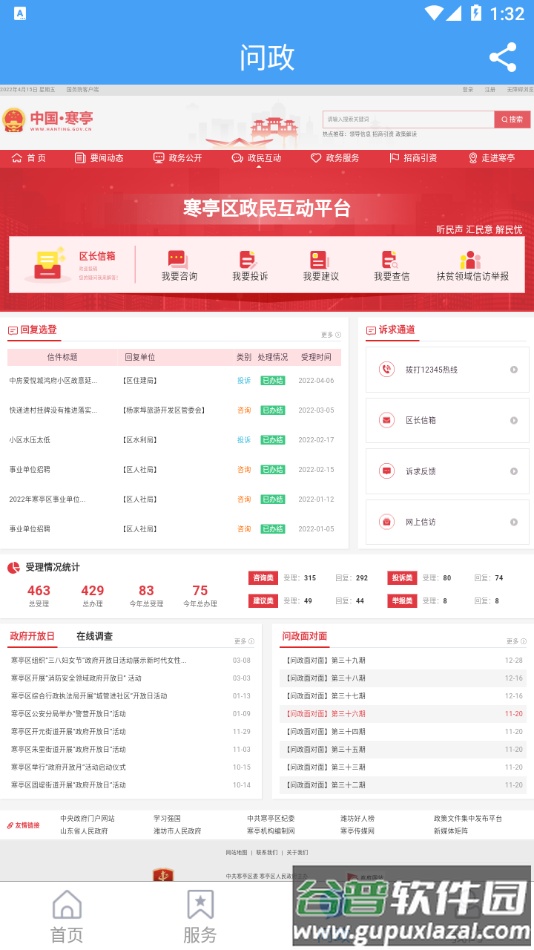This screenshot has height=950, width=534.
Task: Click 区长信箱 envelope icon in 诉求通道
Action: coord(387,420)
